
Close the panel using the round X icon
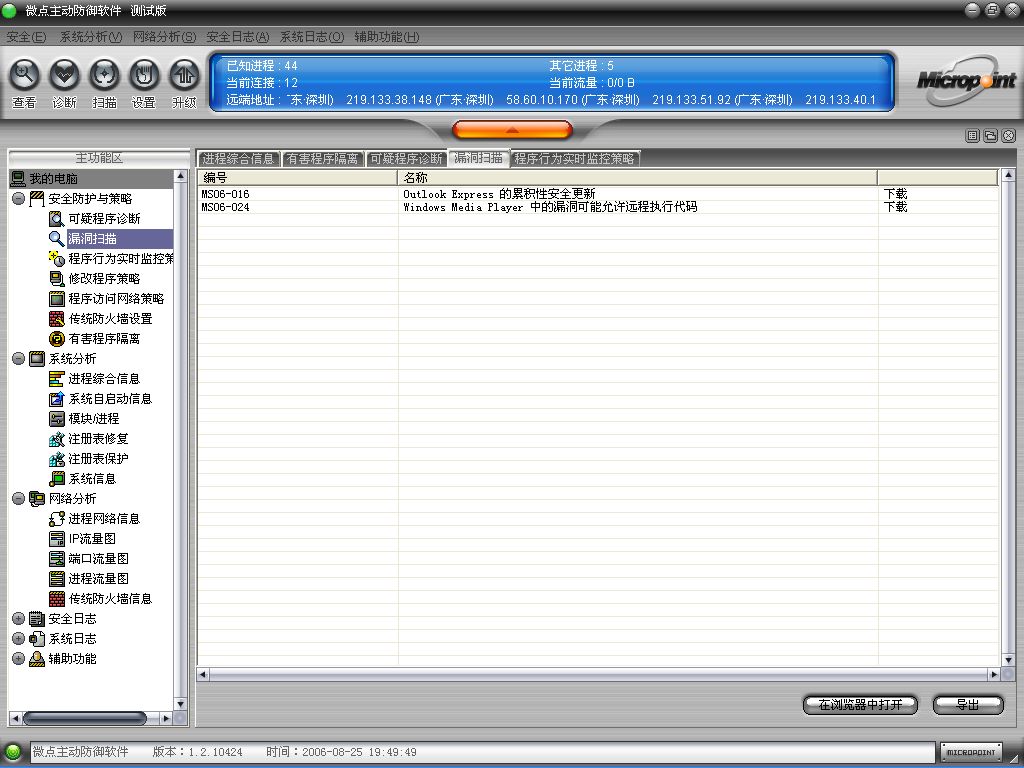coord(1009,136)
